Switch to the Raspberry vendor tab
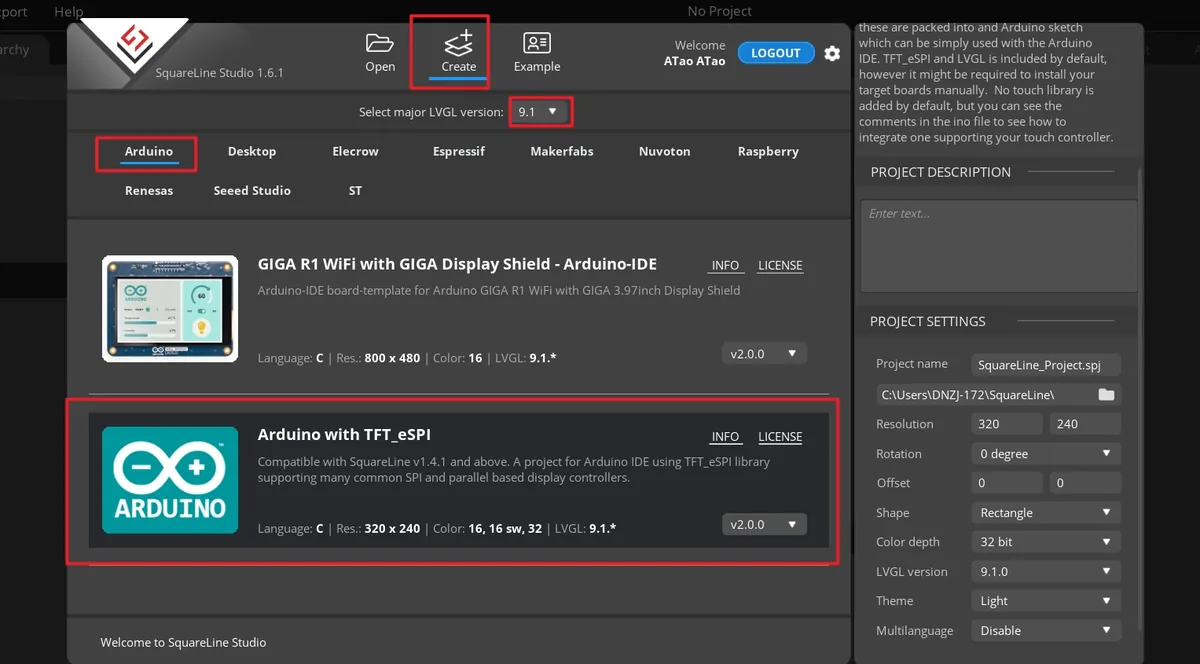Screen dimensions: 1200x664 pos(768,152)
